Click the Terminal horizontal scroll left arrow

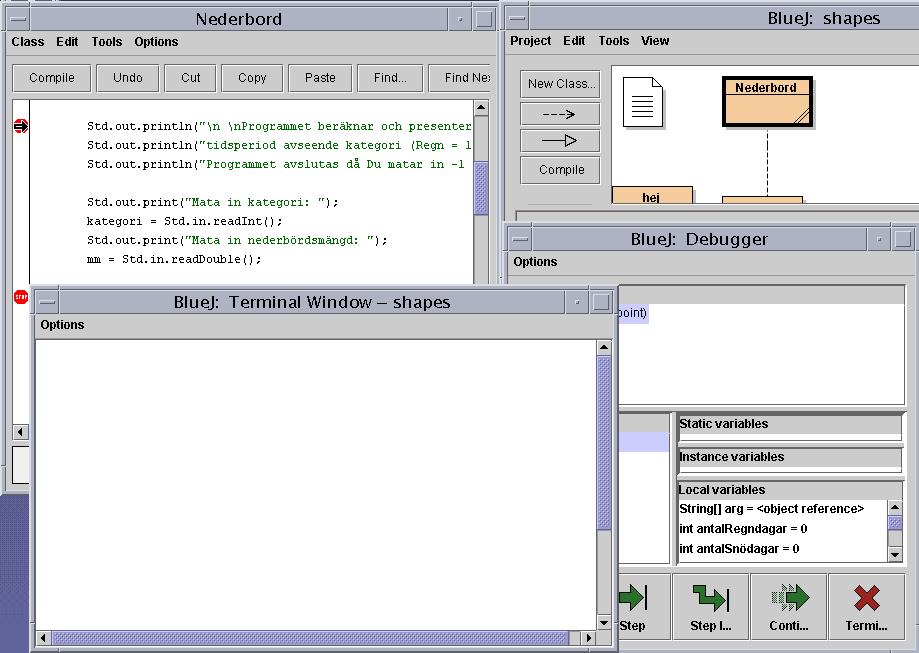[x=44, y=637]
